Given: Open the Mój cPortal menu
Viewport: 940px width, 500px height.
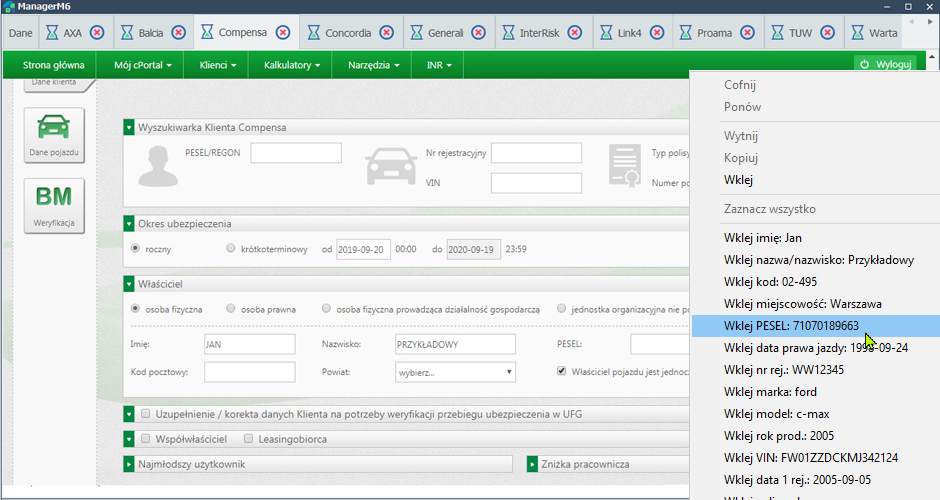Looking at the screenshot, I should click(x=143, y=65).
